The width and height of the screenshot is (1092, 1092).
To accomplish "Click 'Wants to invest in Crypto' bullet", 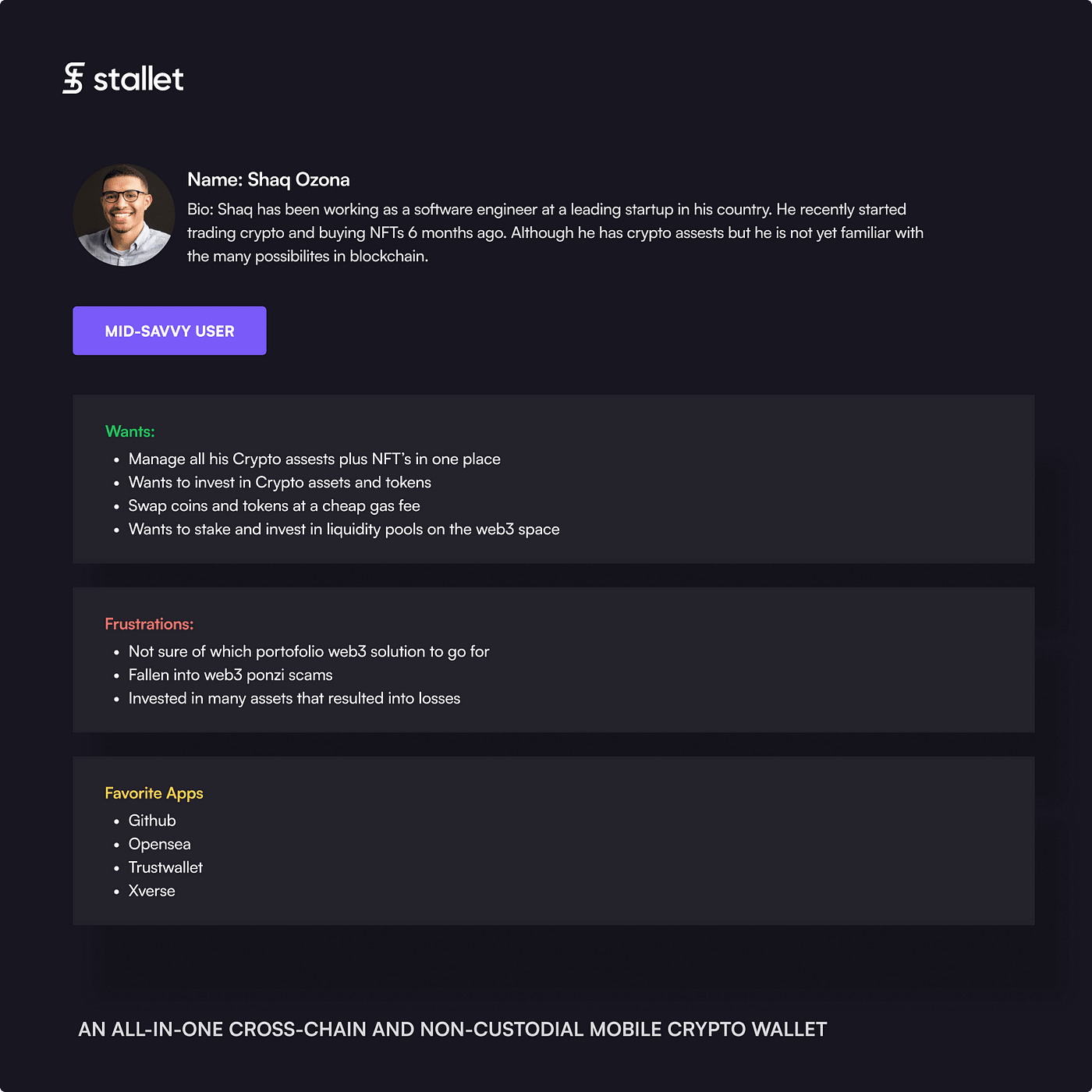I will tap(280, 483).
